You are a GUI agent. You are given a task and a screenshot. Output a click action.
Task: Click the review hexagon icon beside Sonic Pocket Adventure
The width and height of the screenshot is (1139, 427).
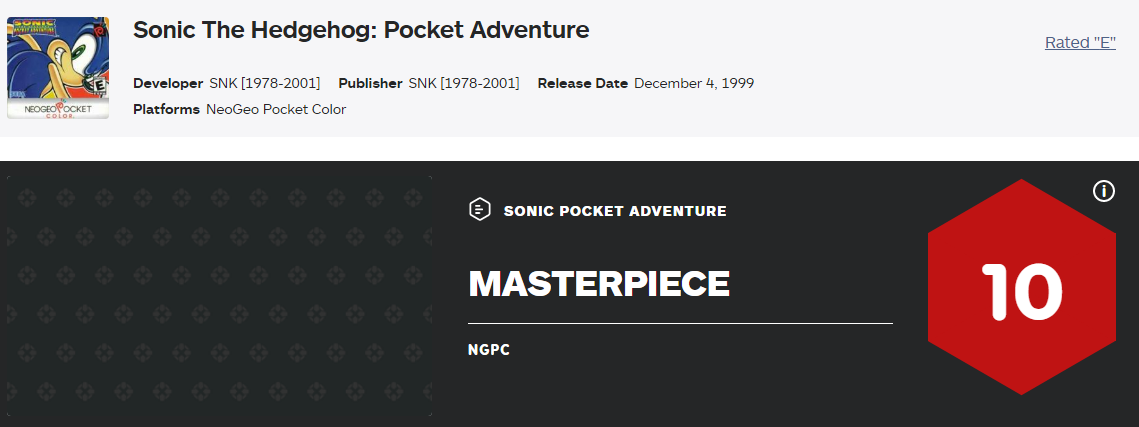click(x=480, y=210)
